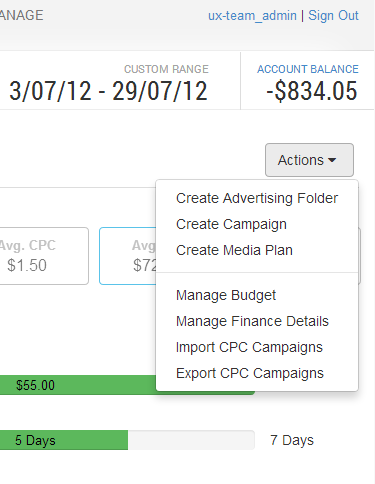
Task: Click the ux-team_admin user link
Action: pos(252,16)
